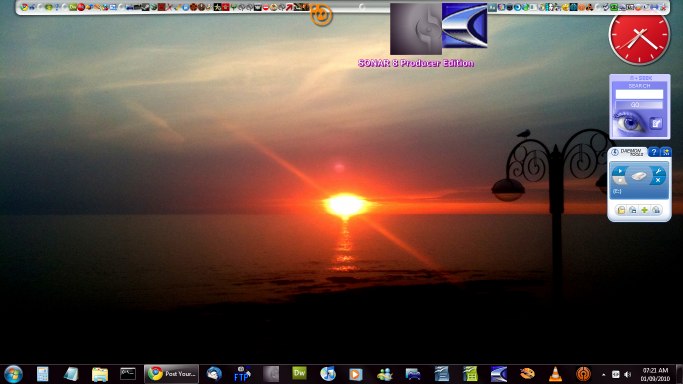Click the green Dw icon in top dock
Screen dimensions: 683x384
pos(73,7)
